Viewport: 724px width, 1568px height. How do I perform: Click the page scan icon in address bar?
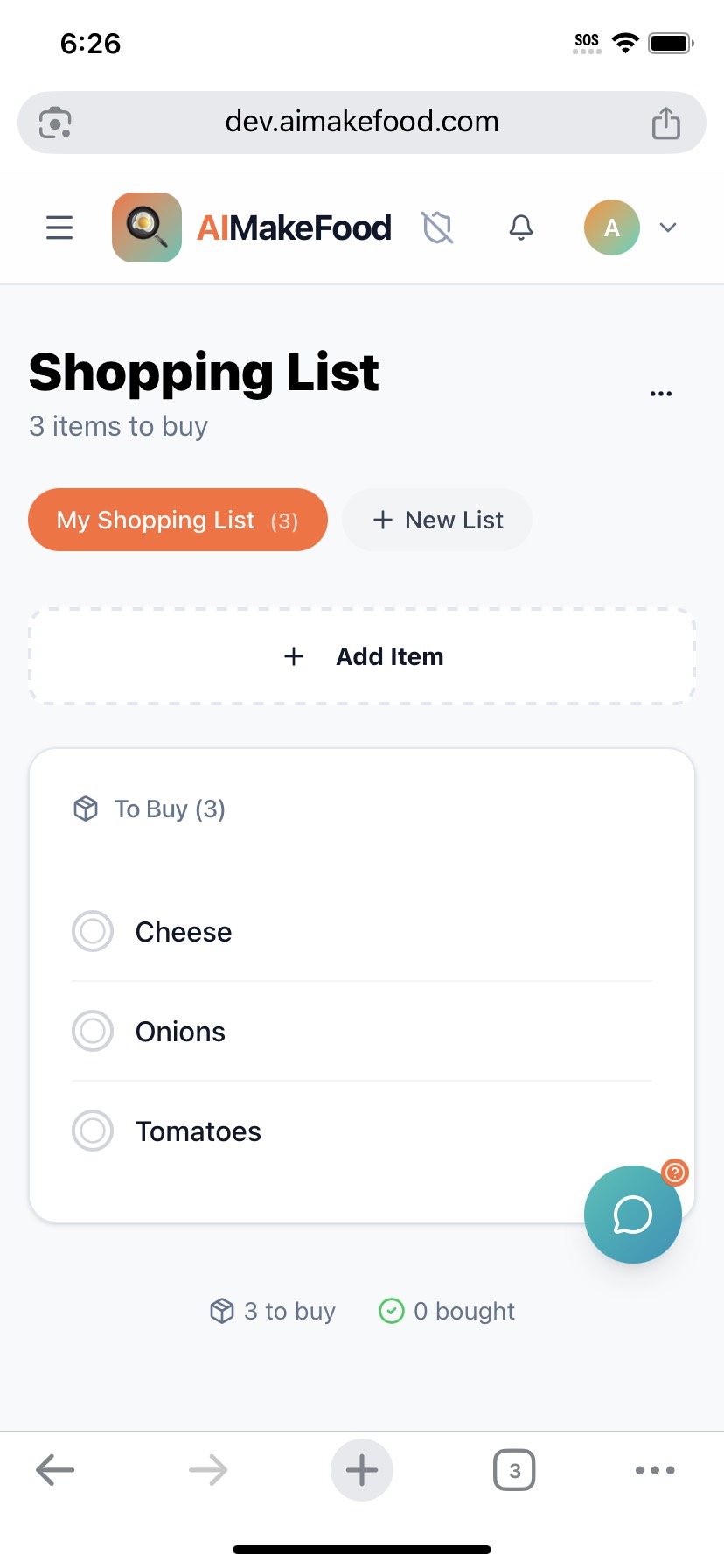[x=55, y=122]
